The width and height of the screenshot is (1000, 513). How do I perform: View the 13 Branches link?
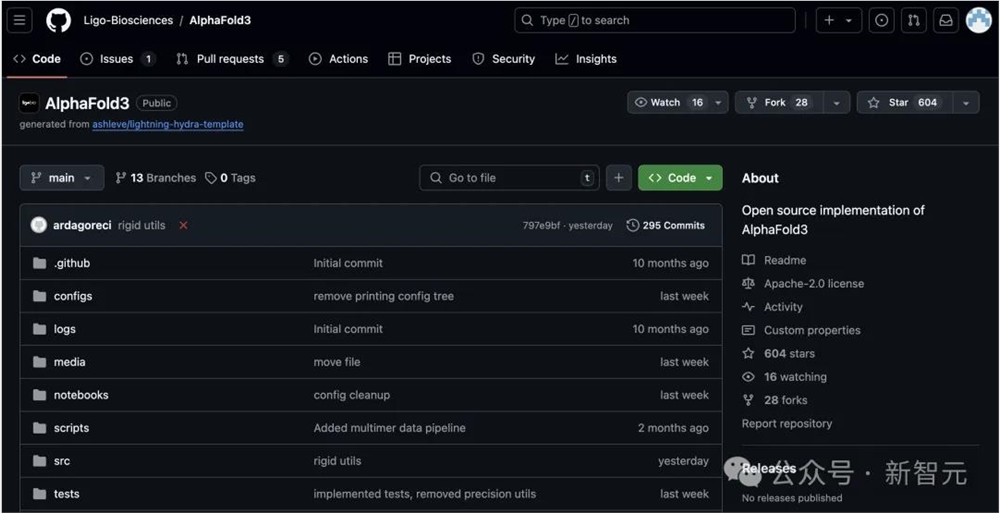156,178
